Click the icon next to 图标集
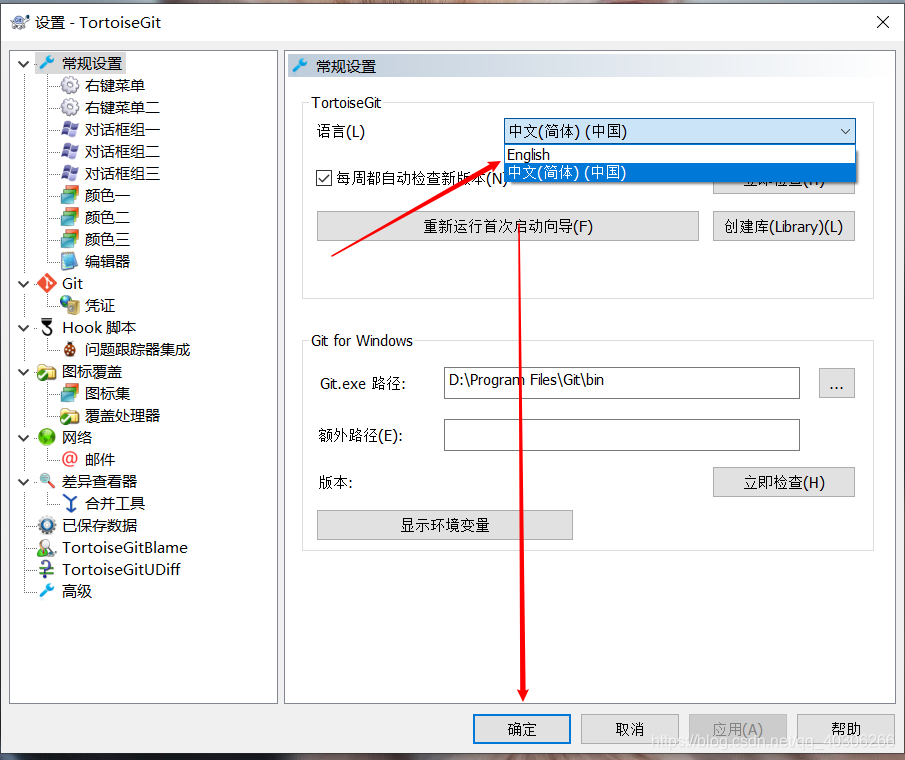Screen dimensions: 905x760 (x=70, y=394)
